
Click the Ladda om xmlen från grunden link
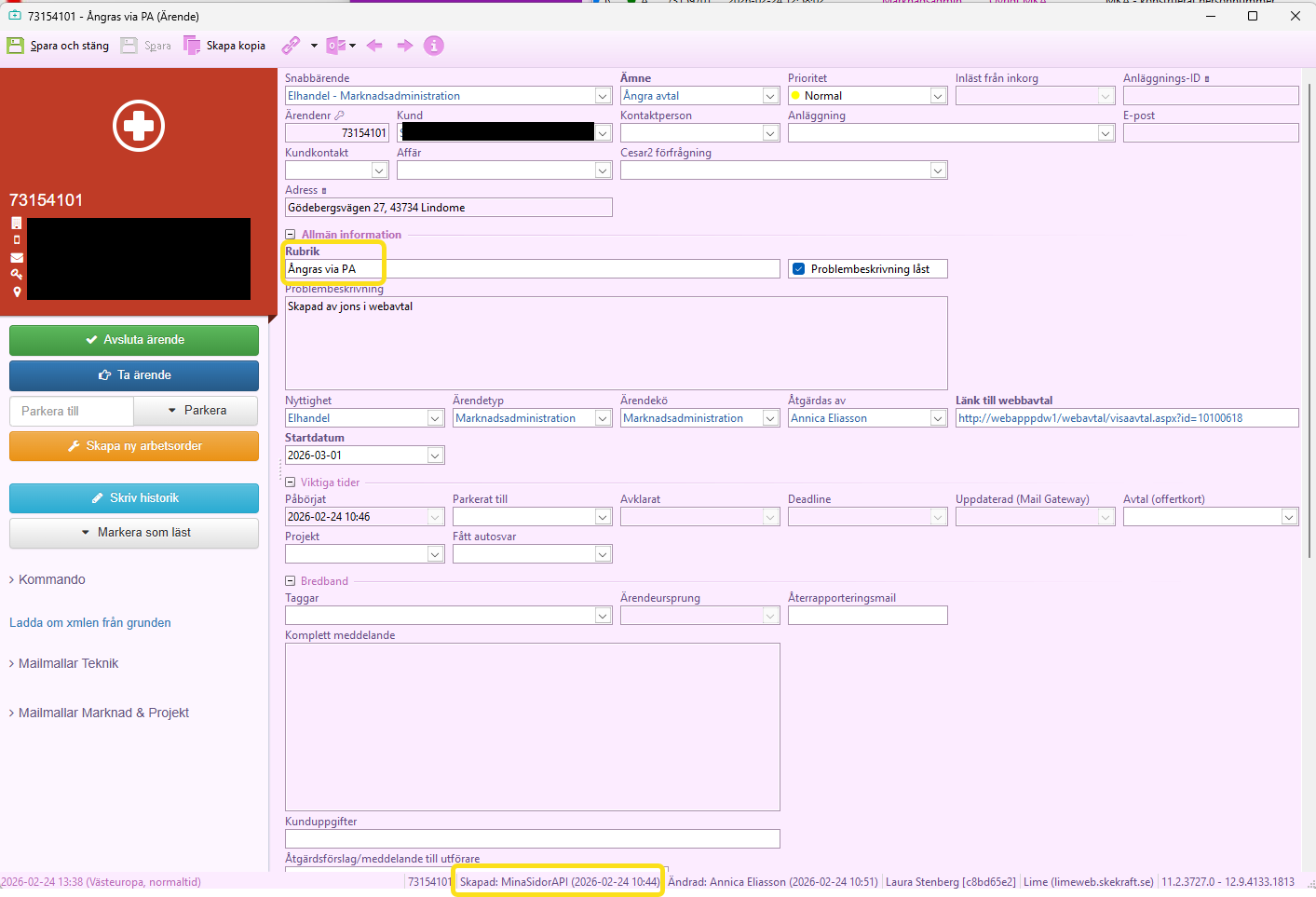pos(90,623)
